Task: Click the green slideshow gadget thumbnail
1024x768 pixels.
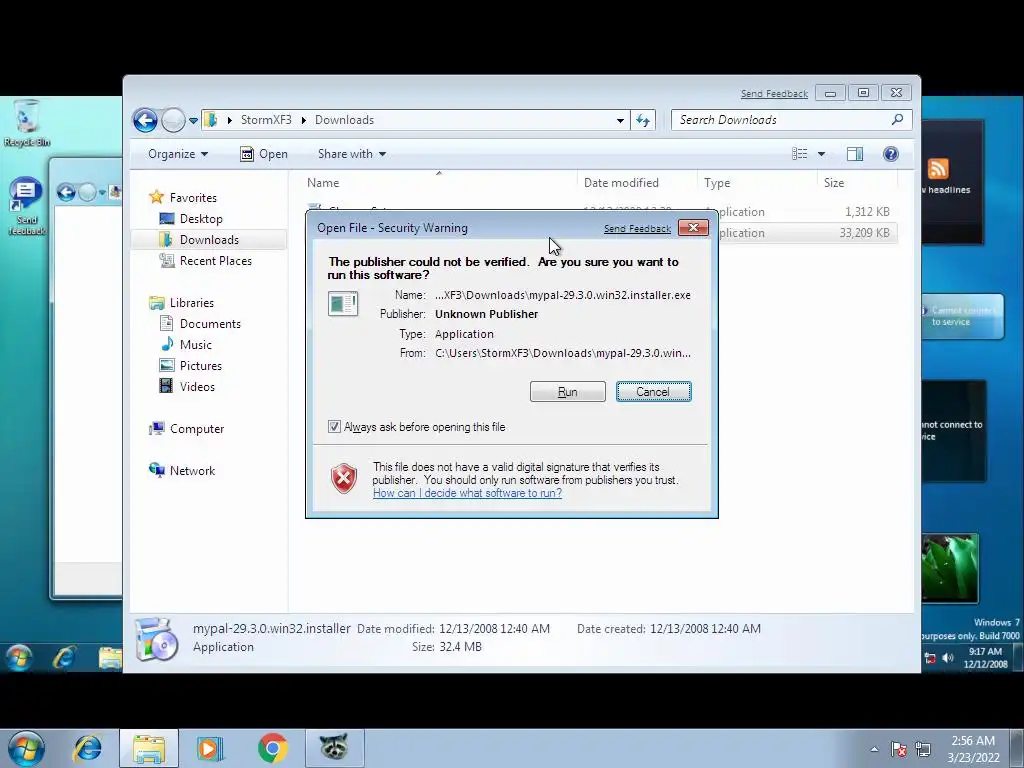Action: [x=950, y=568]
